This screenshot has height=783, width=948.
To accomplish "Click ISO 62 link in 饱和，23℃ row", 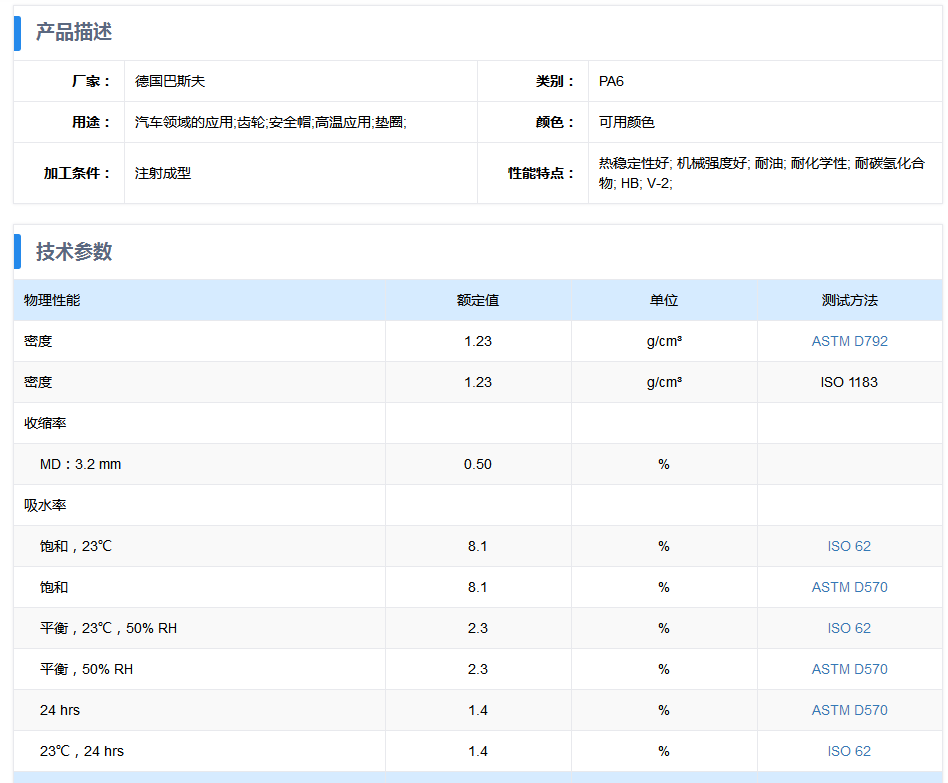I will pyautogui.click(x=849, y=546).
